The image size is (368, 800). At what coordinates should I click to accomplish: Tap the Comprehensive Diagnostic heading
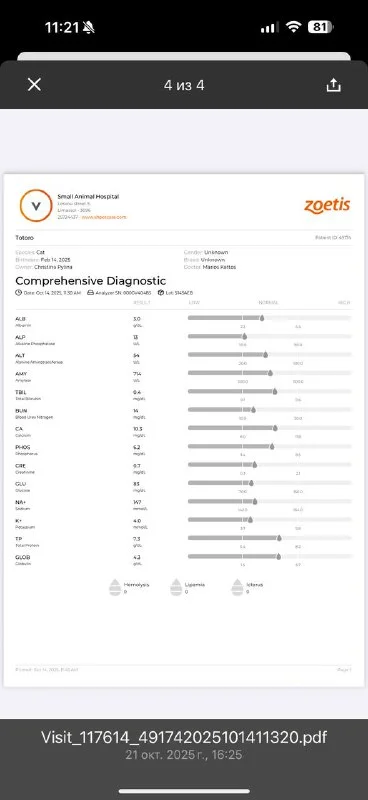[x=90, y=281]
